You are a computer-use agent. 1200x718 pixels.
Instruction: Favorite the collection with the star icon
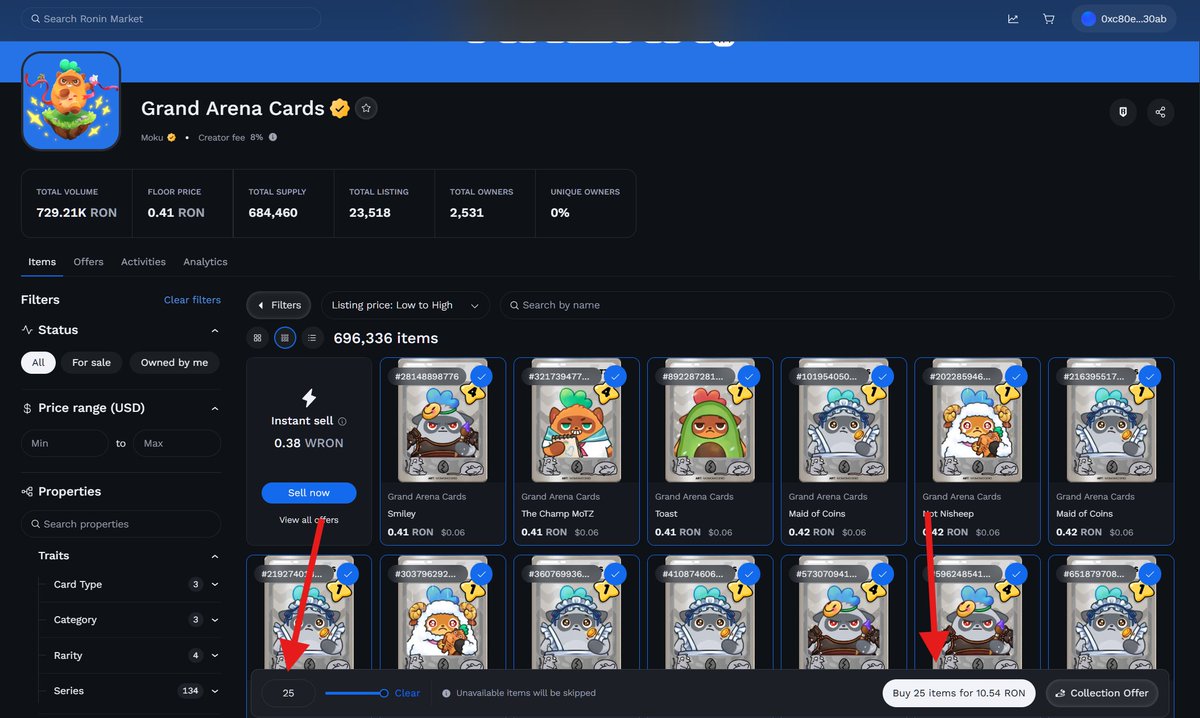(366, 108)
